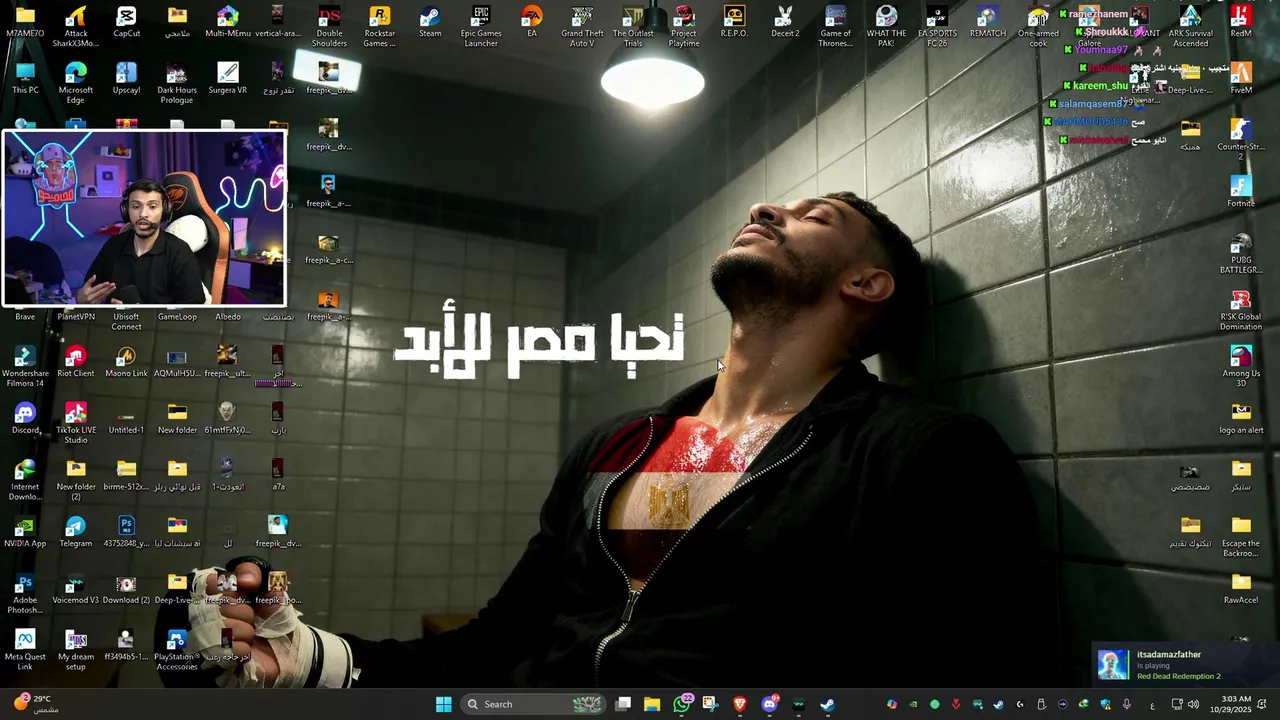Launch WHAT THE PAK! shortcut
The image size is (1280, 720).
886,26
